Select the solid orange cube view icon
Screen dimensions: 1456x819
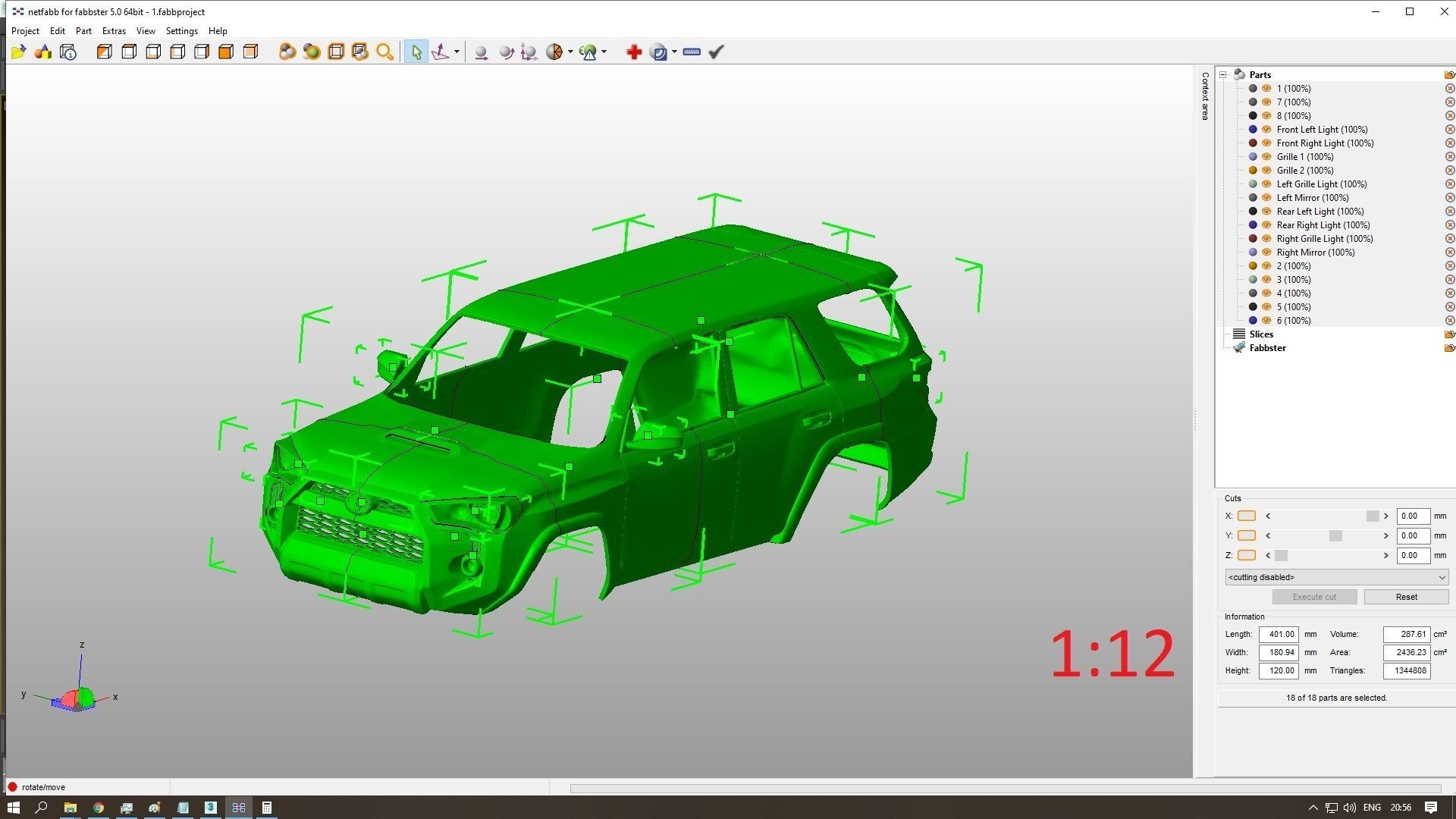point(226,52)
